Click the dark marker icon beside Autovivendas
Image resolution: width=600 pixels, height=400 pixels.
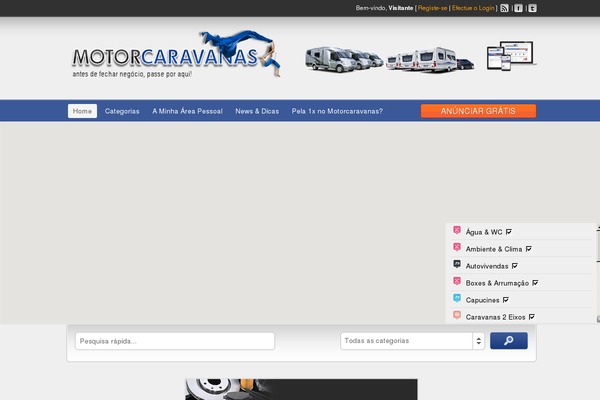point(457,264)
